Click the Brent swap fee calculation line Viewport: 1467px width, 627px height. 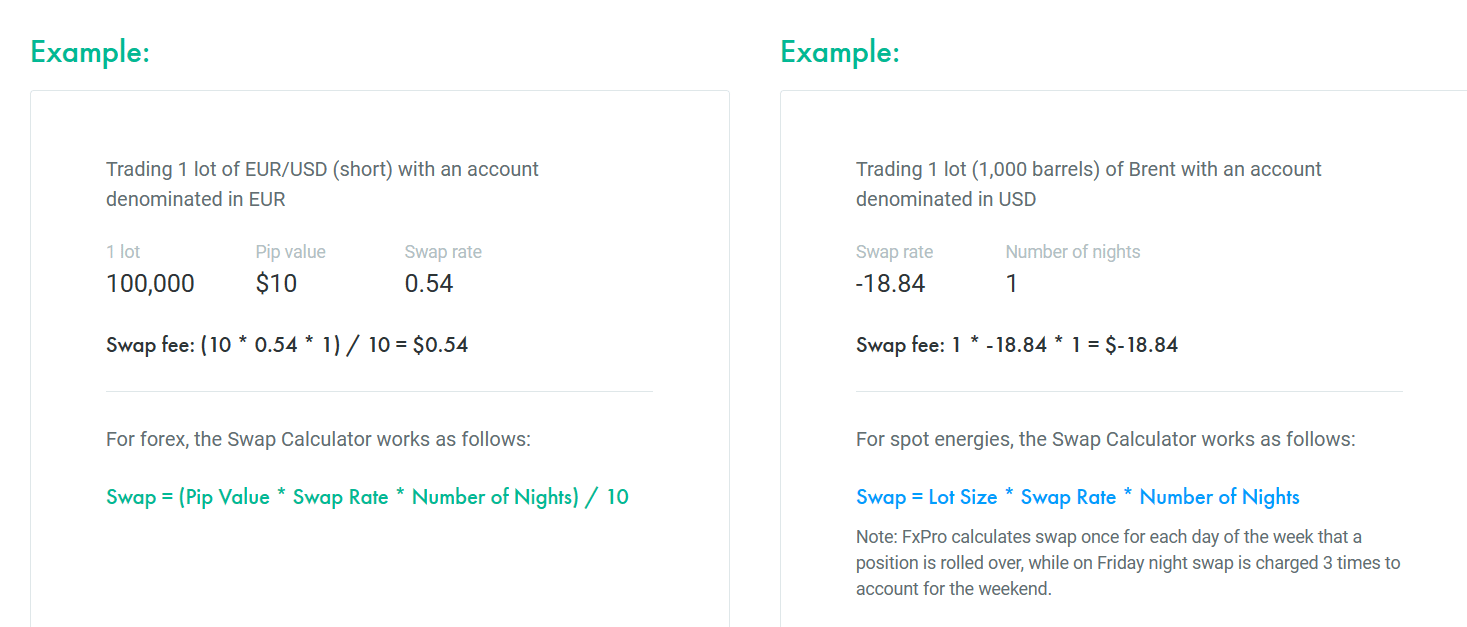(1017, 345)
